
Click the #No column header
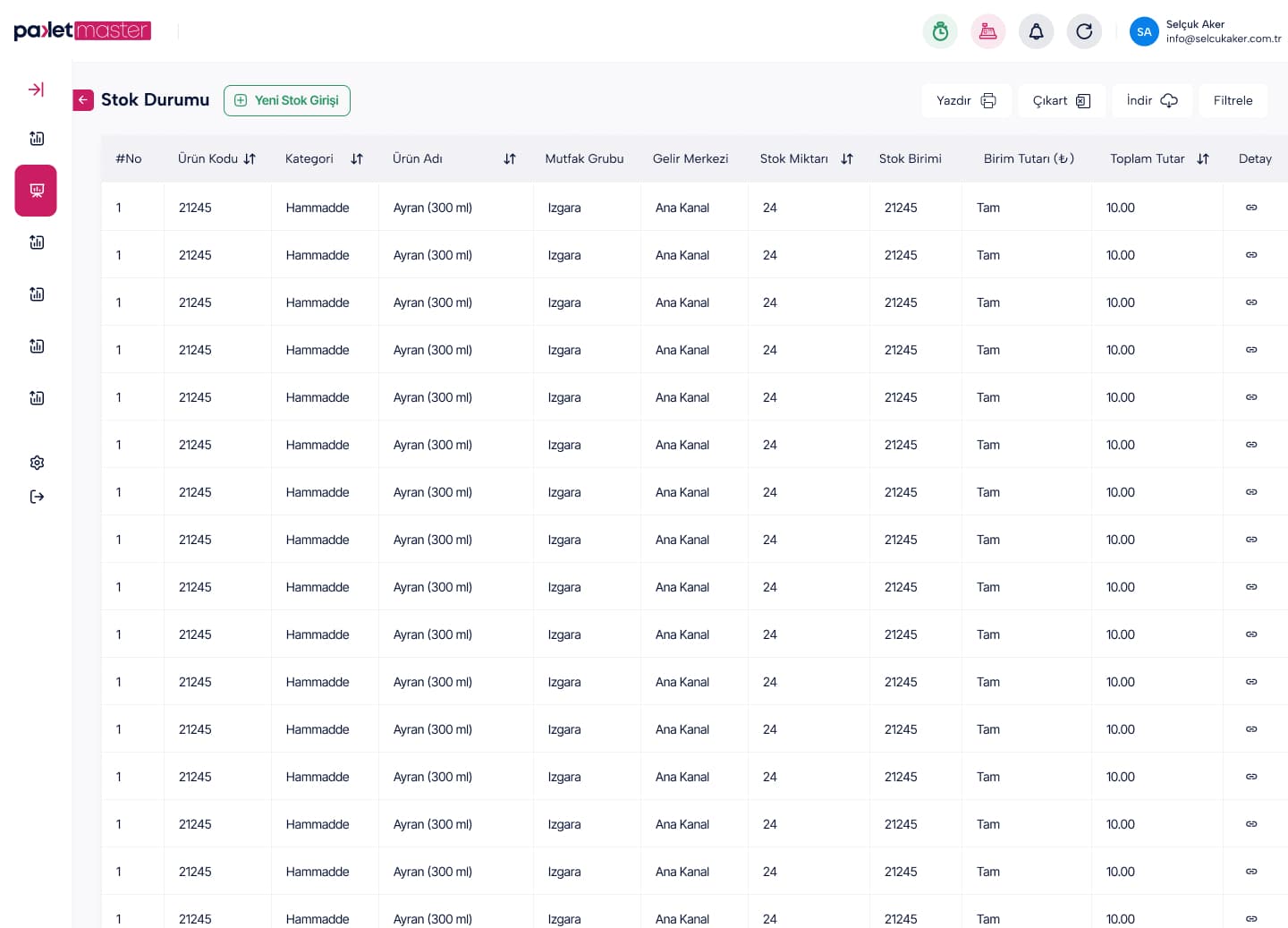[x=129, y=158]
